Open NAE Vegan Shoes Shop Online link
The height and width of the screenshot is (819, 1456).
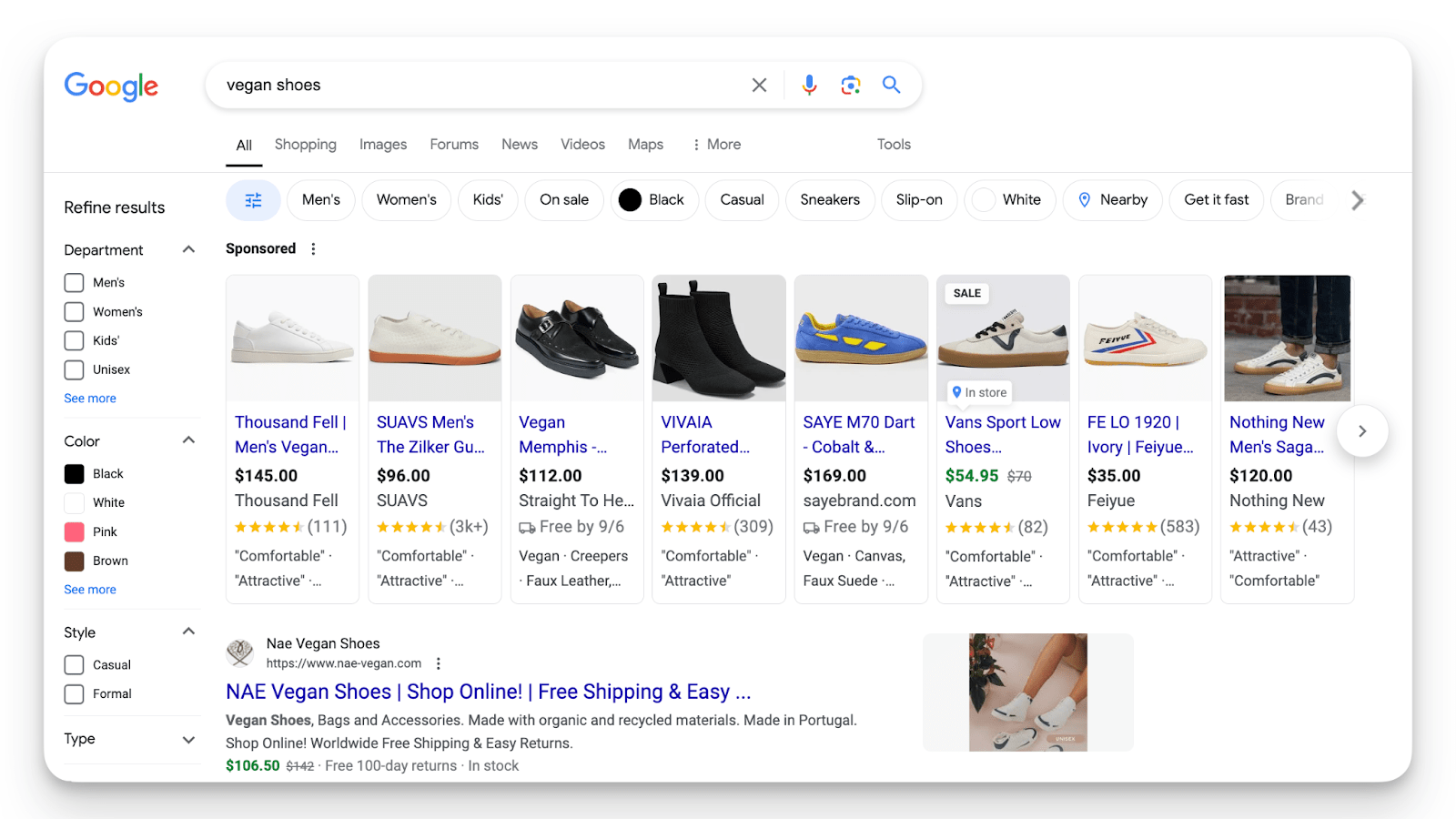pos(489,693)
